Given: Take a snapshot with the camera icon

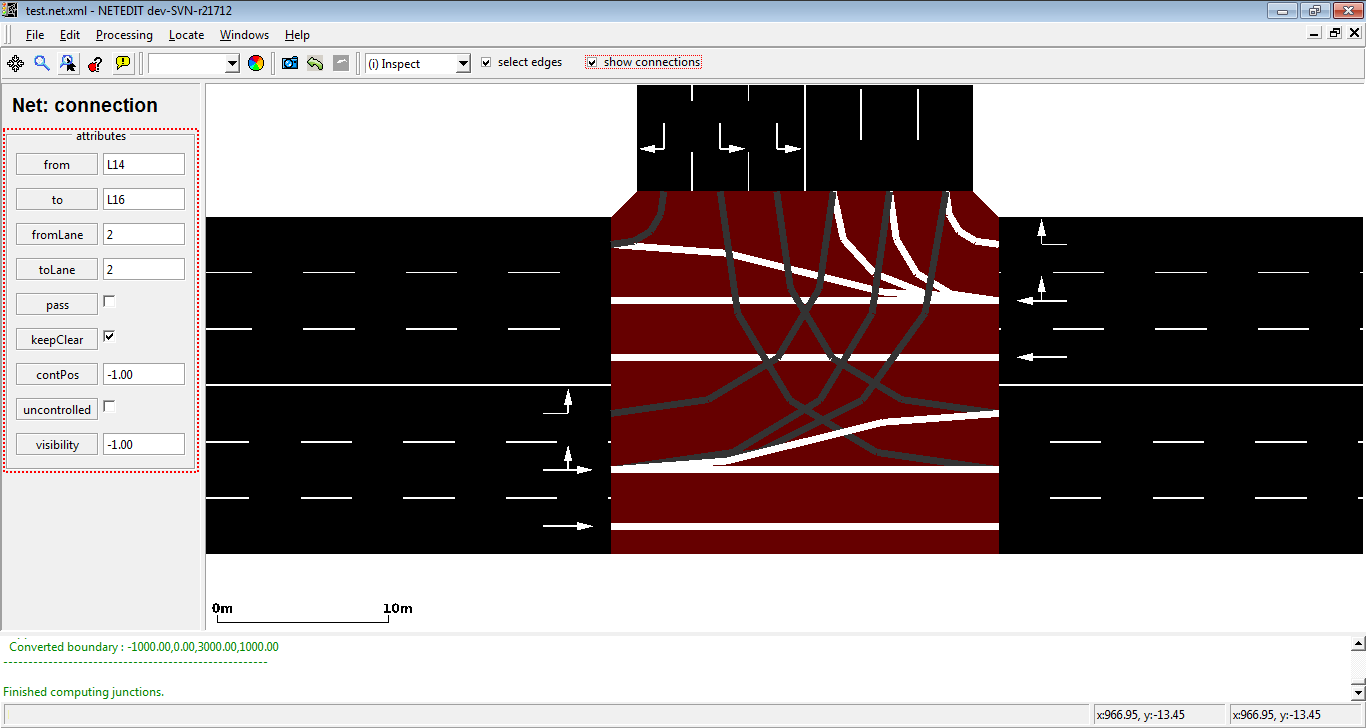Looking at the screenshot, I should coord(290,63).
